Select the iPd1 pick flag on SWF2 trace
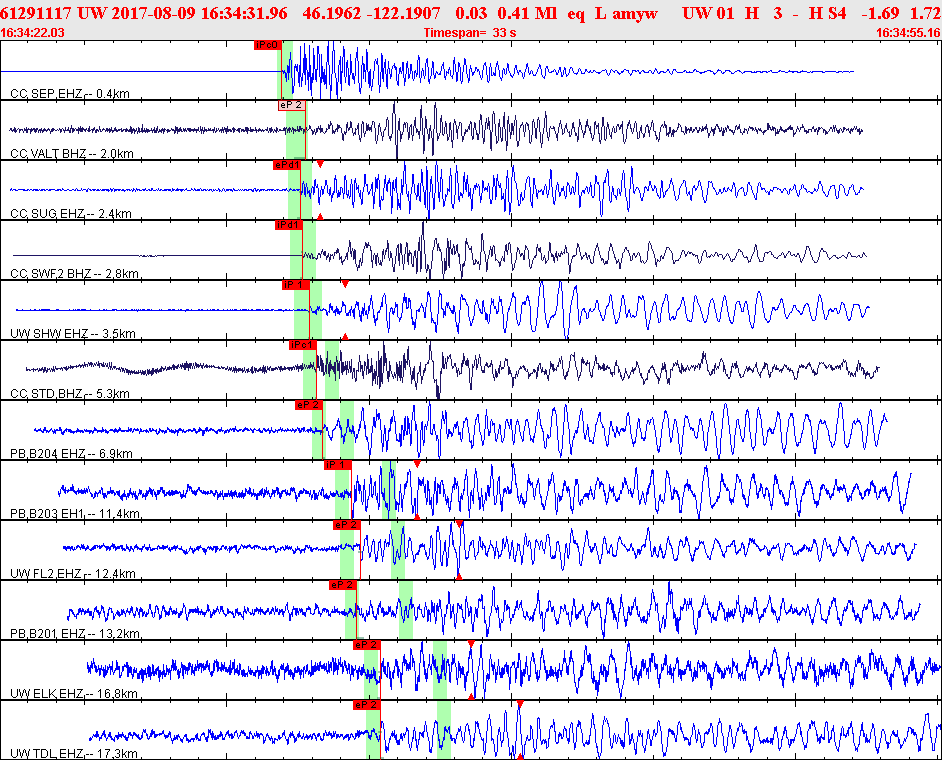The image size is (942, 760). click(288, 225)
